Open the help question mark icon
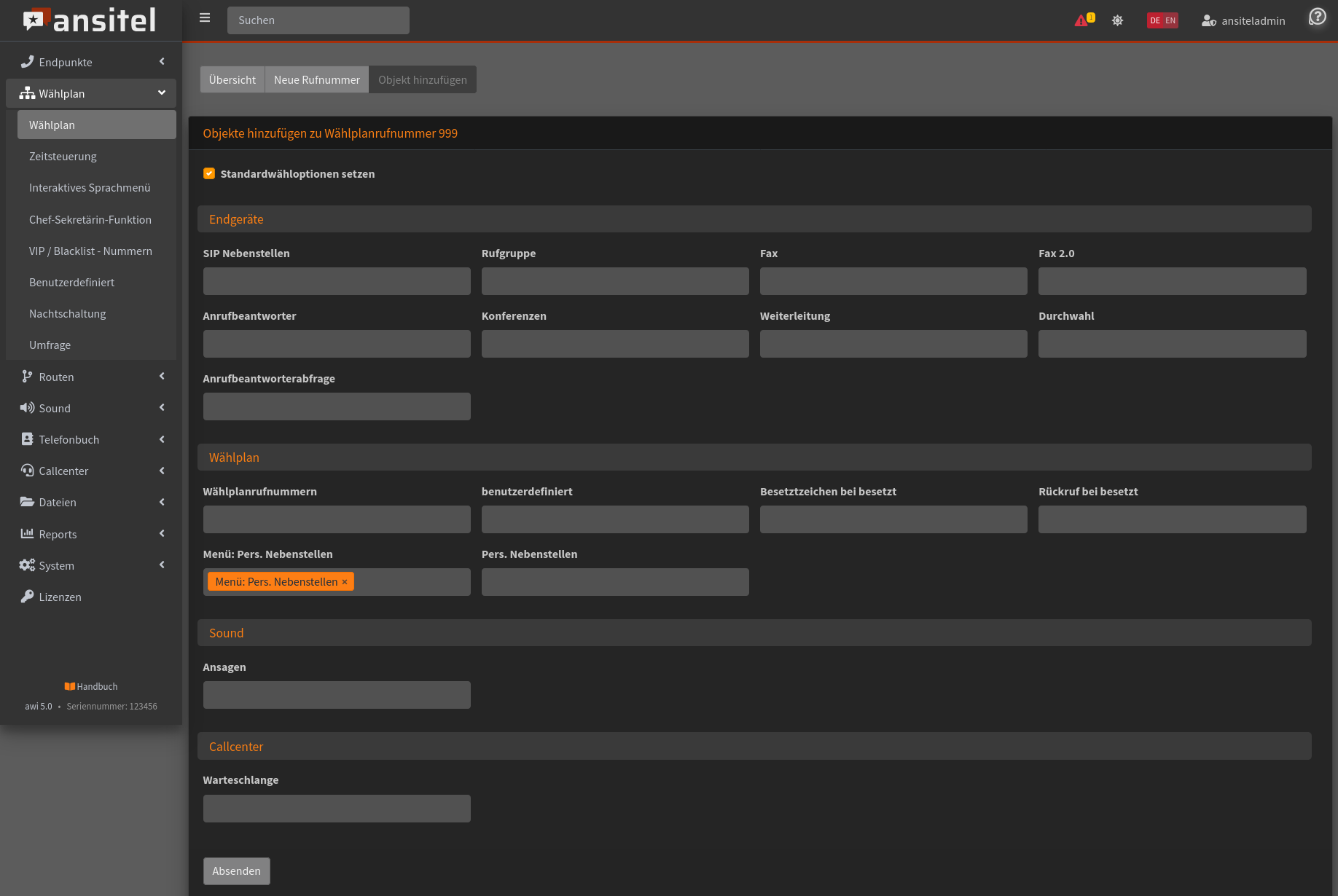Screen dimensions: 1338x896 point(1317,17)
